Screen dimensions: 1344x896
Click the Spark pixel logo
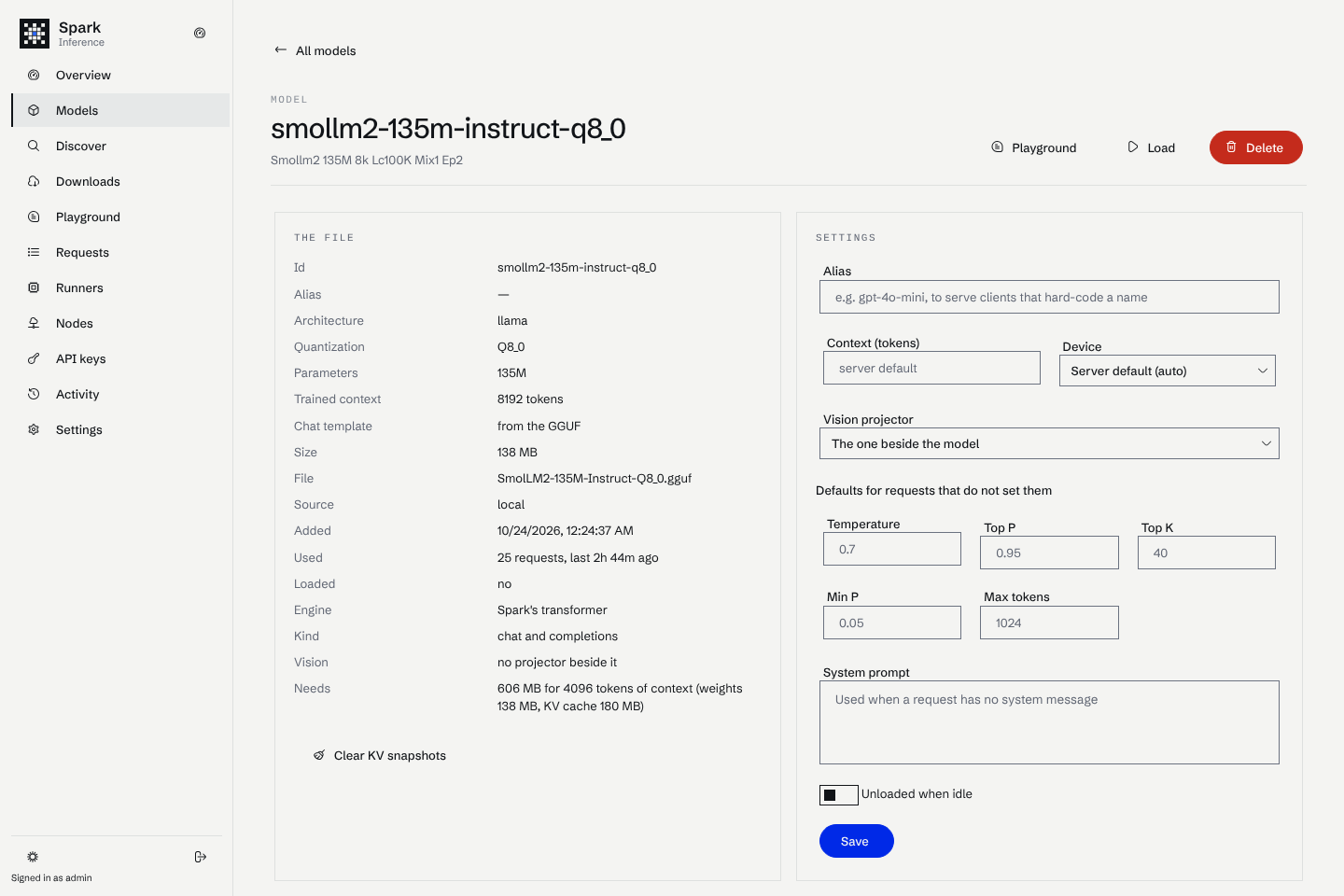(35, 34)
